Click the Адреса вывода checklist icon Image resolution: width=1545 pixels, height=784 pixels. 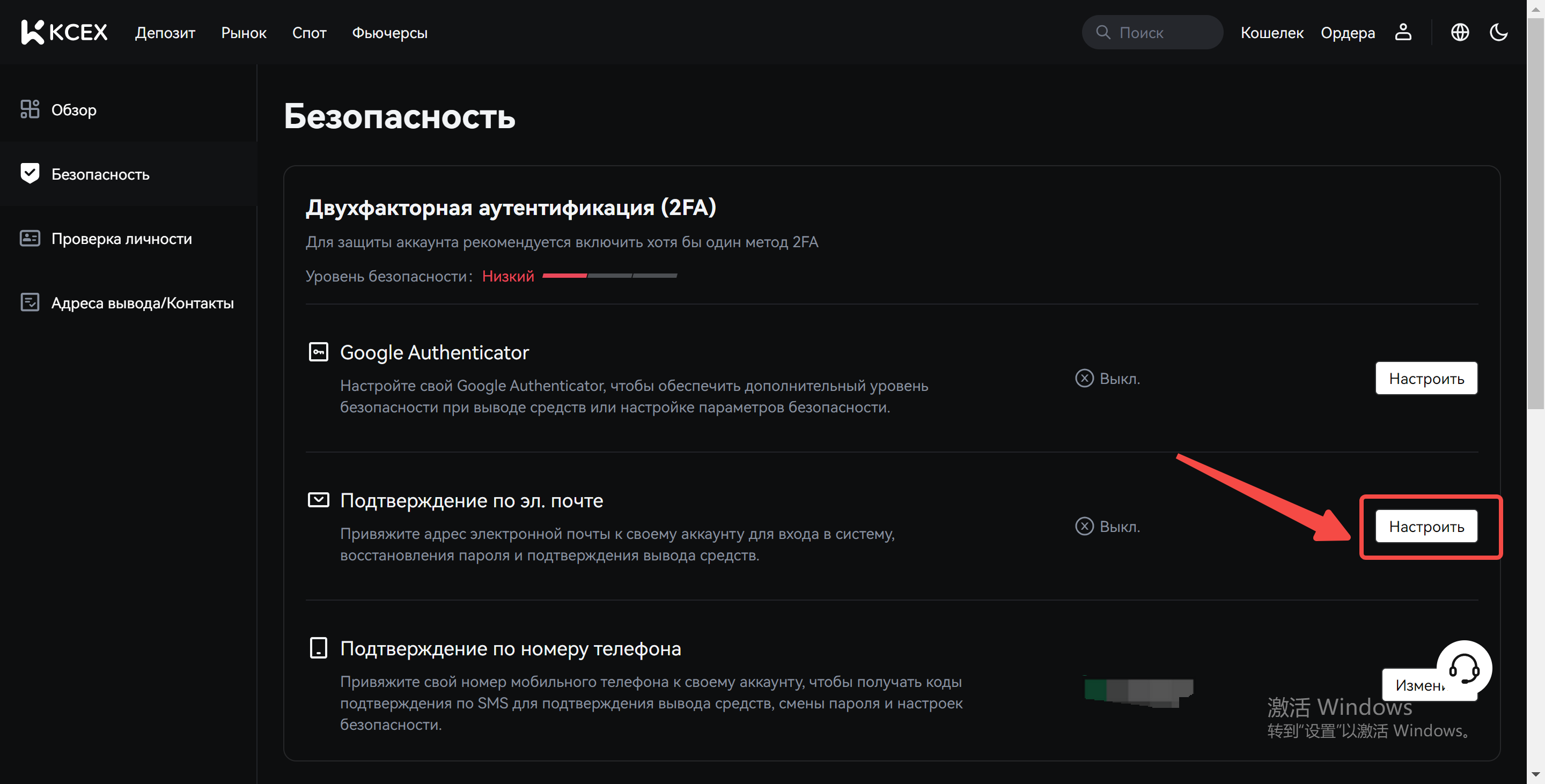coord(30,302)
